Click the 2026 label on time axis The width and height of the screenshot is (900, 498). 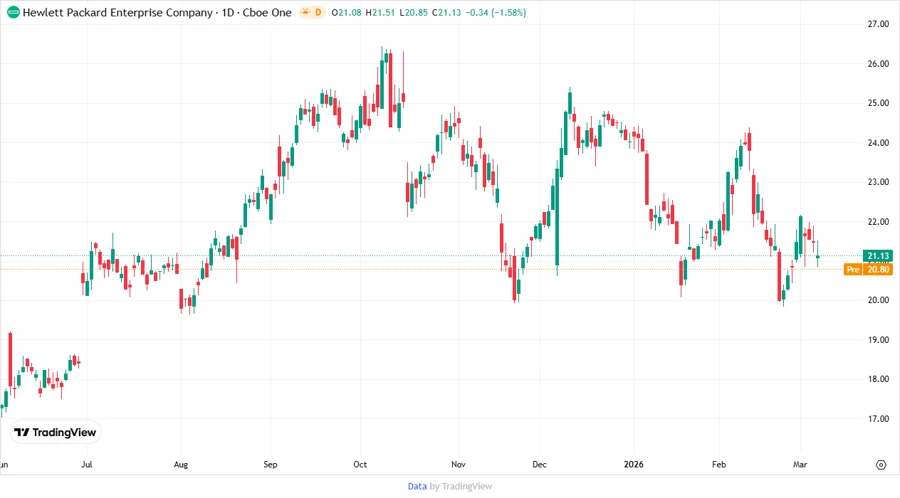tap(634, 465)
